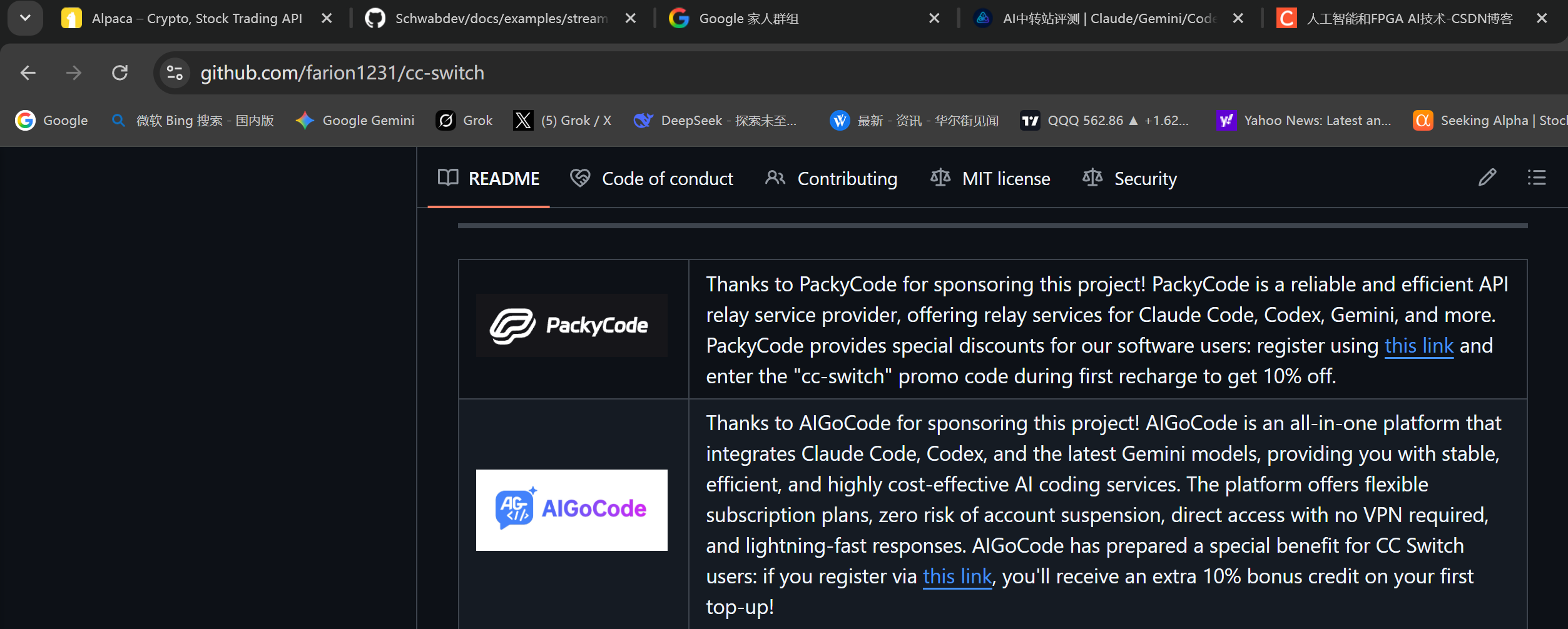
Task: Edit the README with the pencil icon
Action: [1487, 178]
